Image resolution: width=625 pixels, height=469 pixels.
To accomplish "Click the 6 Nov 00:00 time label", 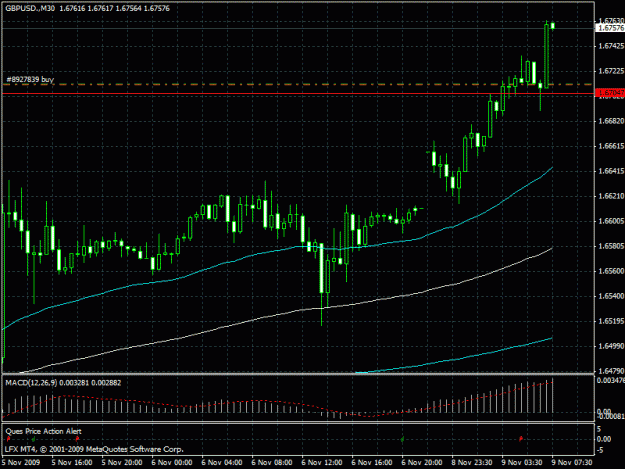I will [x=172, y=462].
